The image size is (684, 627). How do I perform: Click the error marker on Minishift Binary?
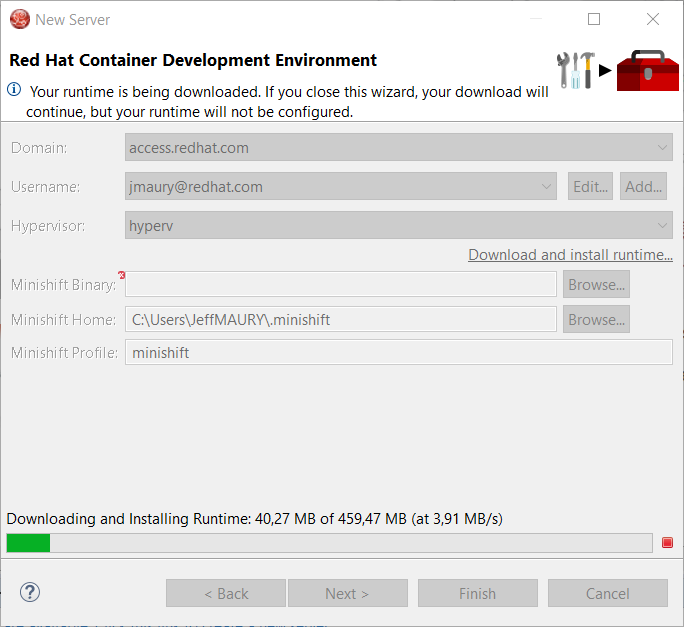coord(121,275)
